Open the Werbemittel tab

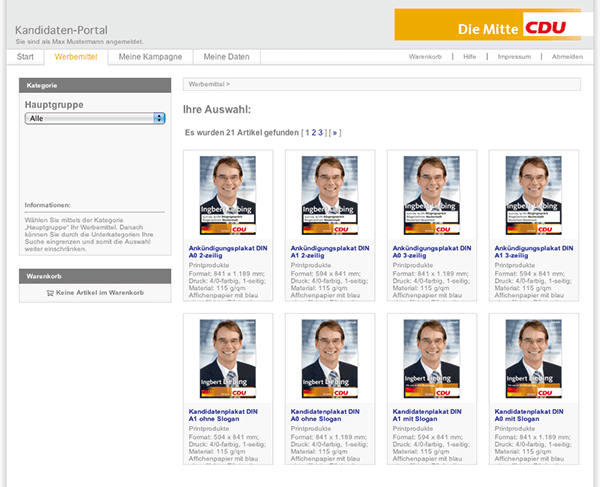pyautogui.click(x=77, y=57)
